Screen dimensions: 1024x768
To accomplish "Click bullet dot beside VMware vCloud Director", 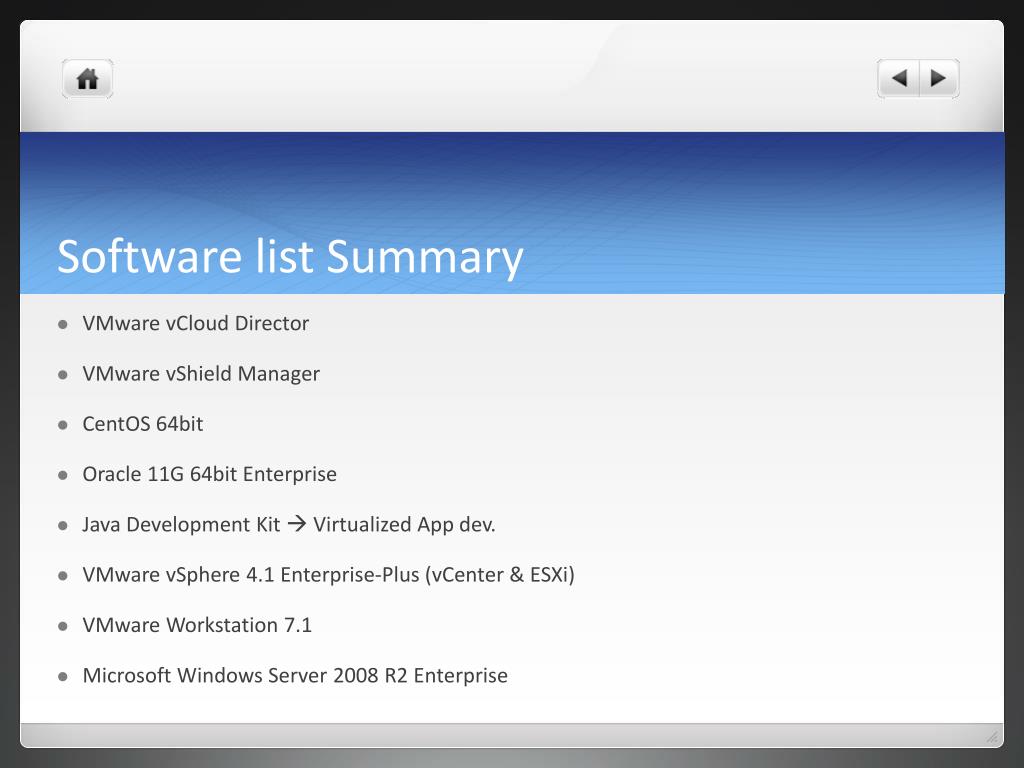I will 63,324.
